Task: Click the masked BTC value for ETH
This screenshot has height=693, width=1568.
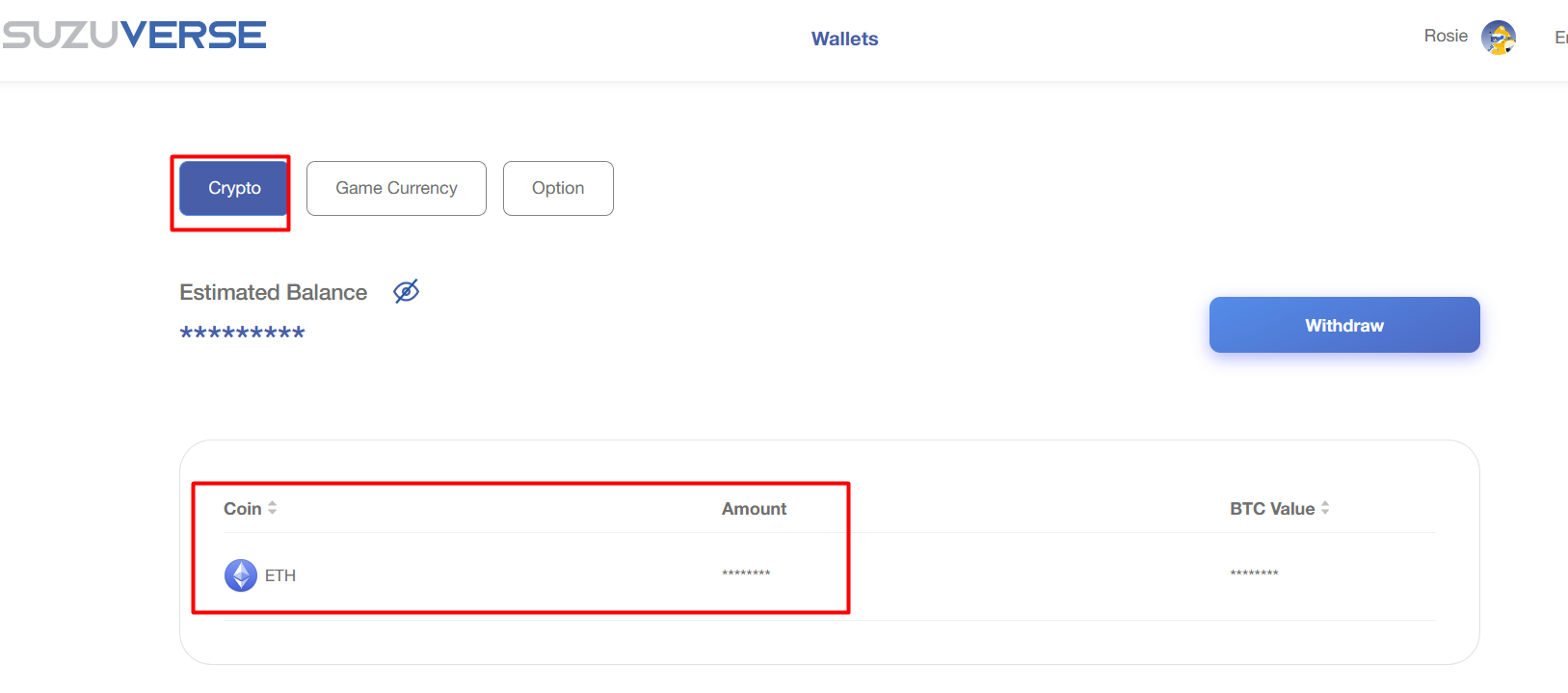Action: tap(1254, 573)
